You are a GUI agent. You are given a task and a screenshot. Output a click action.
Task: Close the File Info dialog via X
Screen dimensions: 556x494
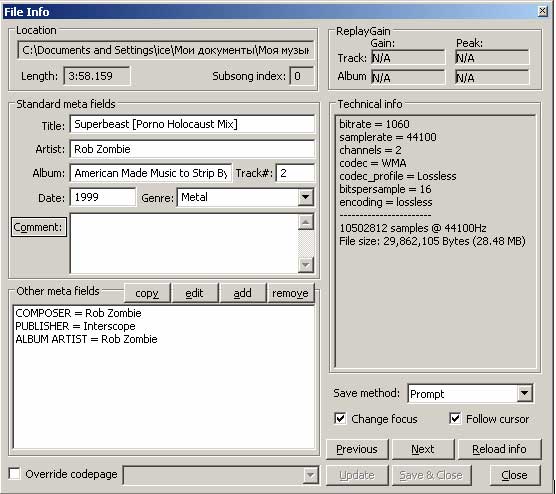[x=543, y=11]
